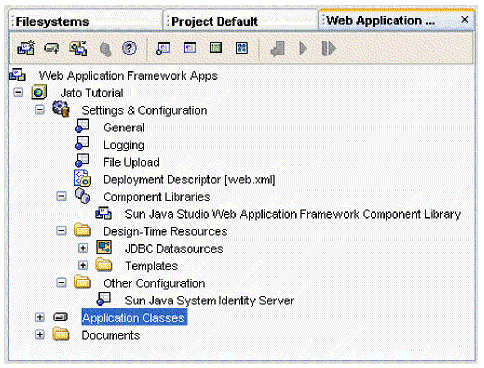Image resolution: width=484 pixels, height=368 pixels.
Task: Click the greyed-out build toolbar icon
Action: click(x=278, y=49)
